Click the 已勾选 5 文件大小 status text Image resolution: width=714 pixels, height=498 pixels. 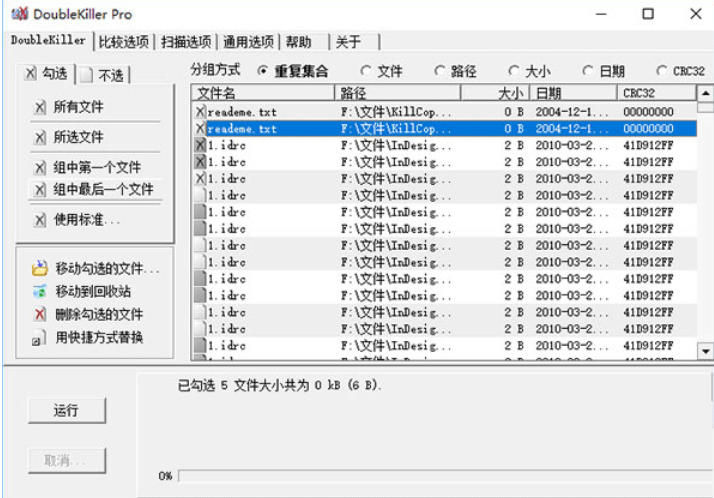pos(280,386)
